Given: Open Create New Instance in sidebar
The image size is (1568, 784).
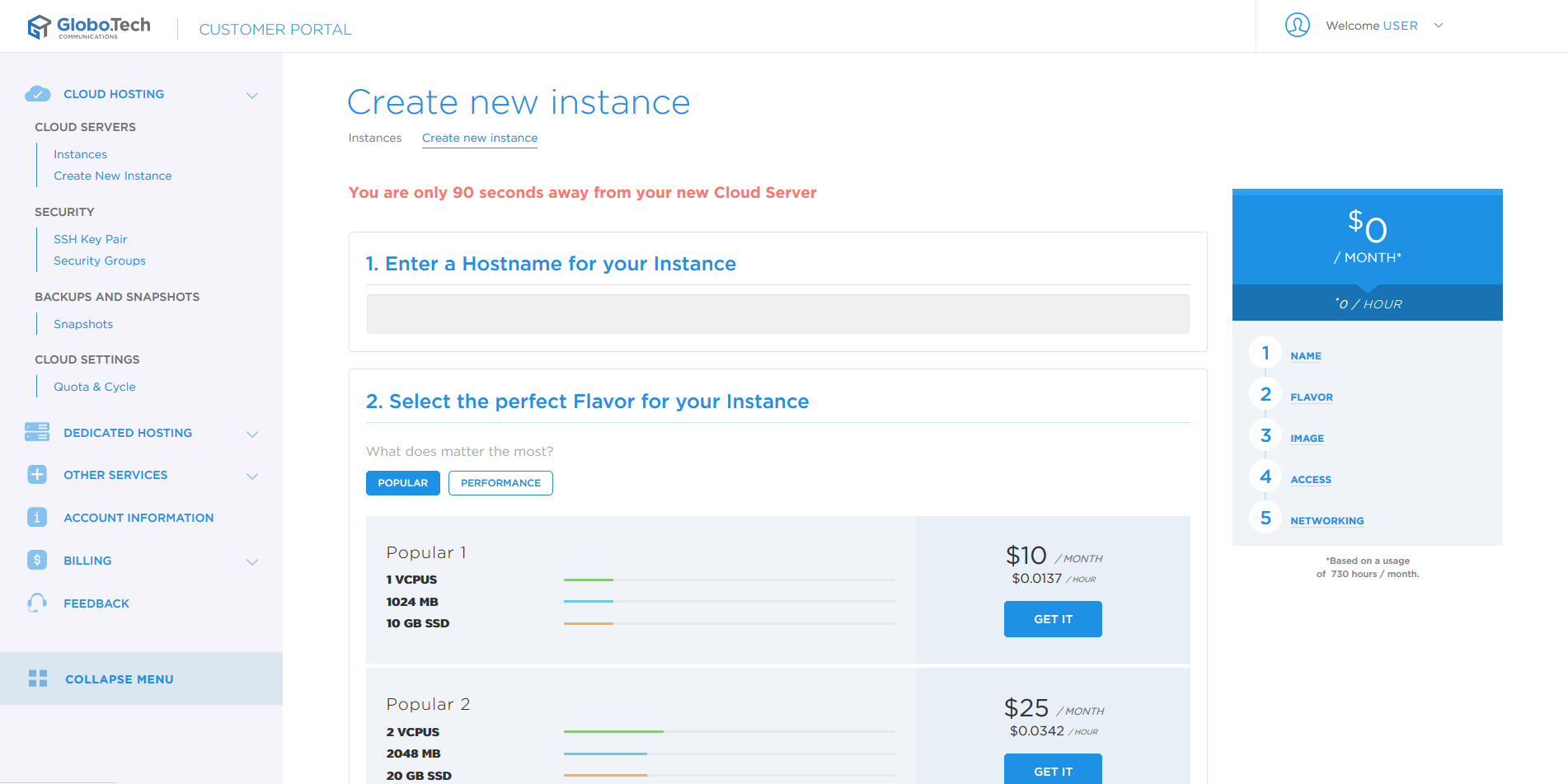Looking at the screenshot, I should click(x=113, y=176).
